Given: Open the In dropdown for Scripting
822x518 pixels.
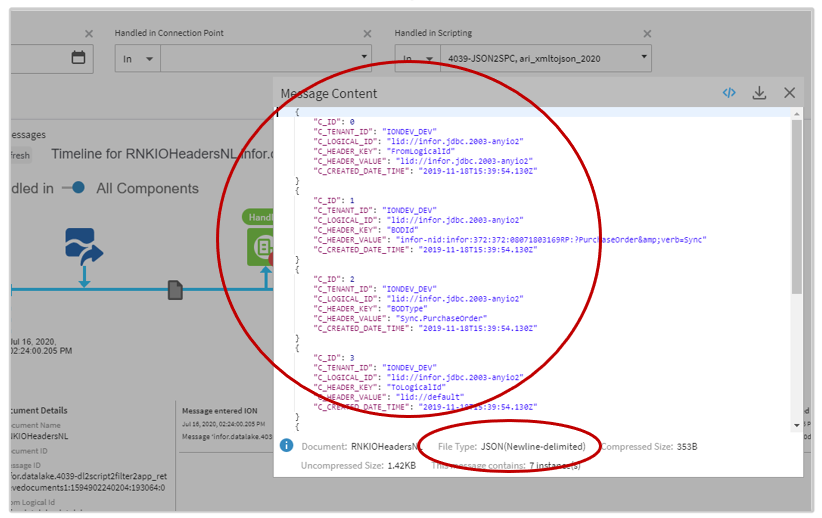Looking at the screenshot, I should 417,59.
